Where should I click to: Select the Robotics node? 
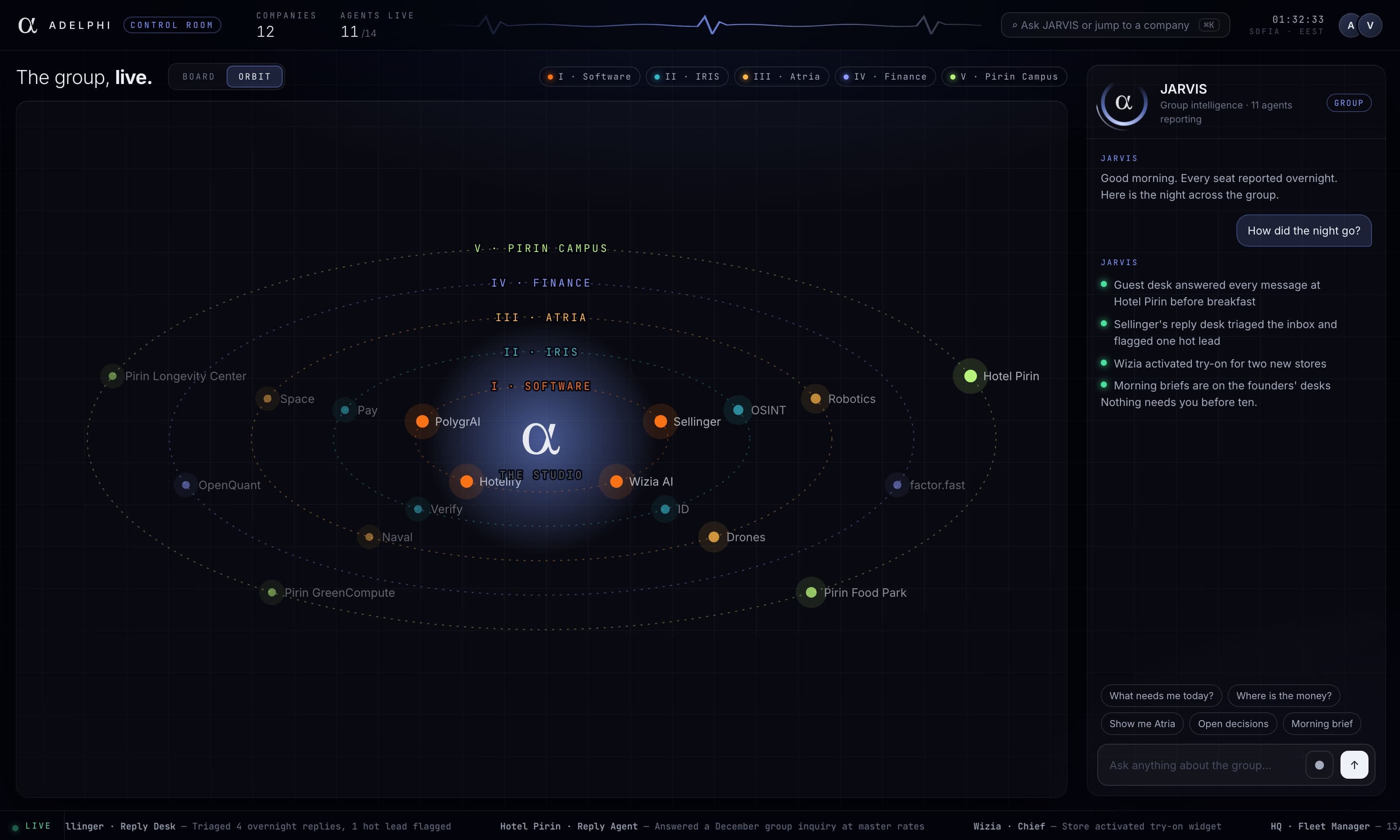click(x=815, y=399)
